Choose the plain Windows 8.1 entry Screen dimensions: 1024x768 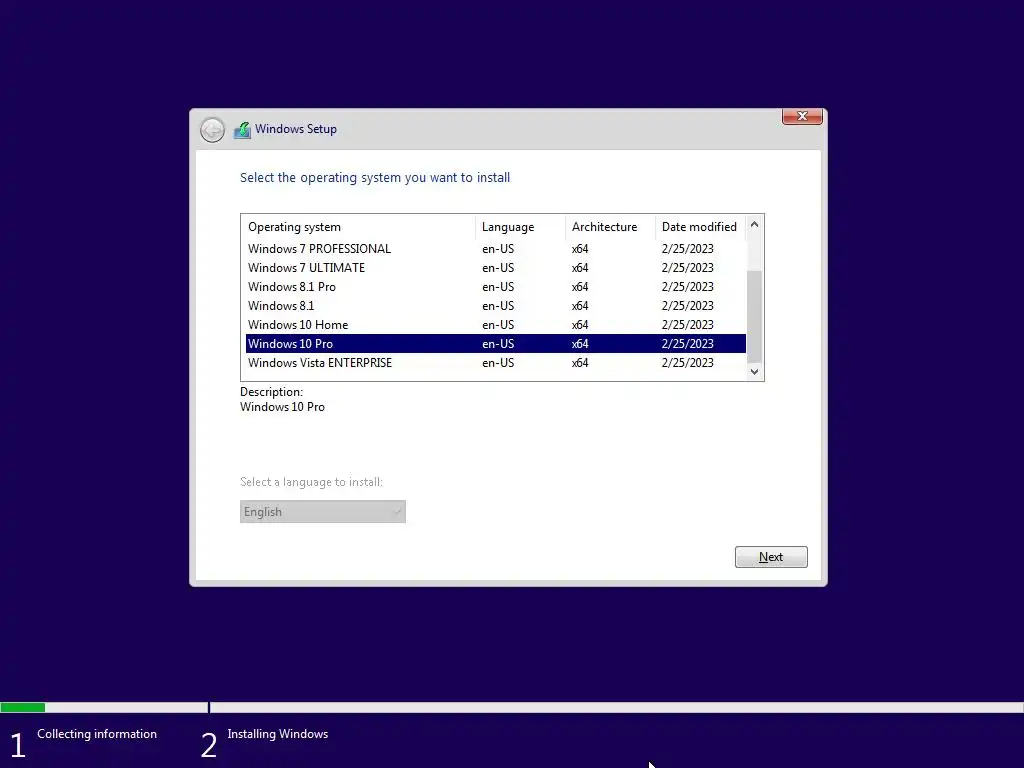(x=496, y=306)
